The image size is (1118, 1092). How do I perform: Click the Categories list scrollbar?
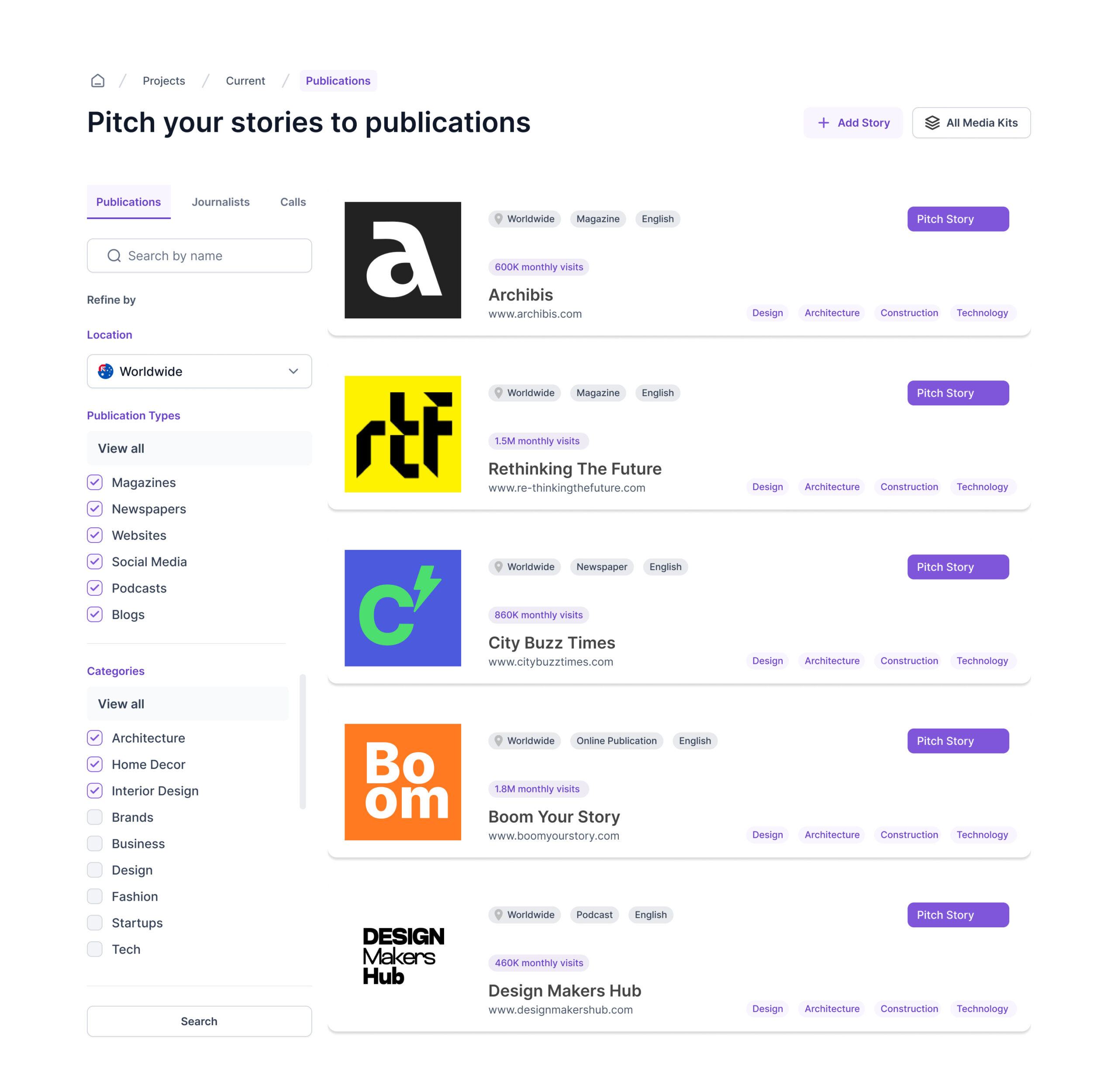coord(303,741)
